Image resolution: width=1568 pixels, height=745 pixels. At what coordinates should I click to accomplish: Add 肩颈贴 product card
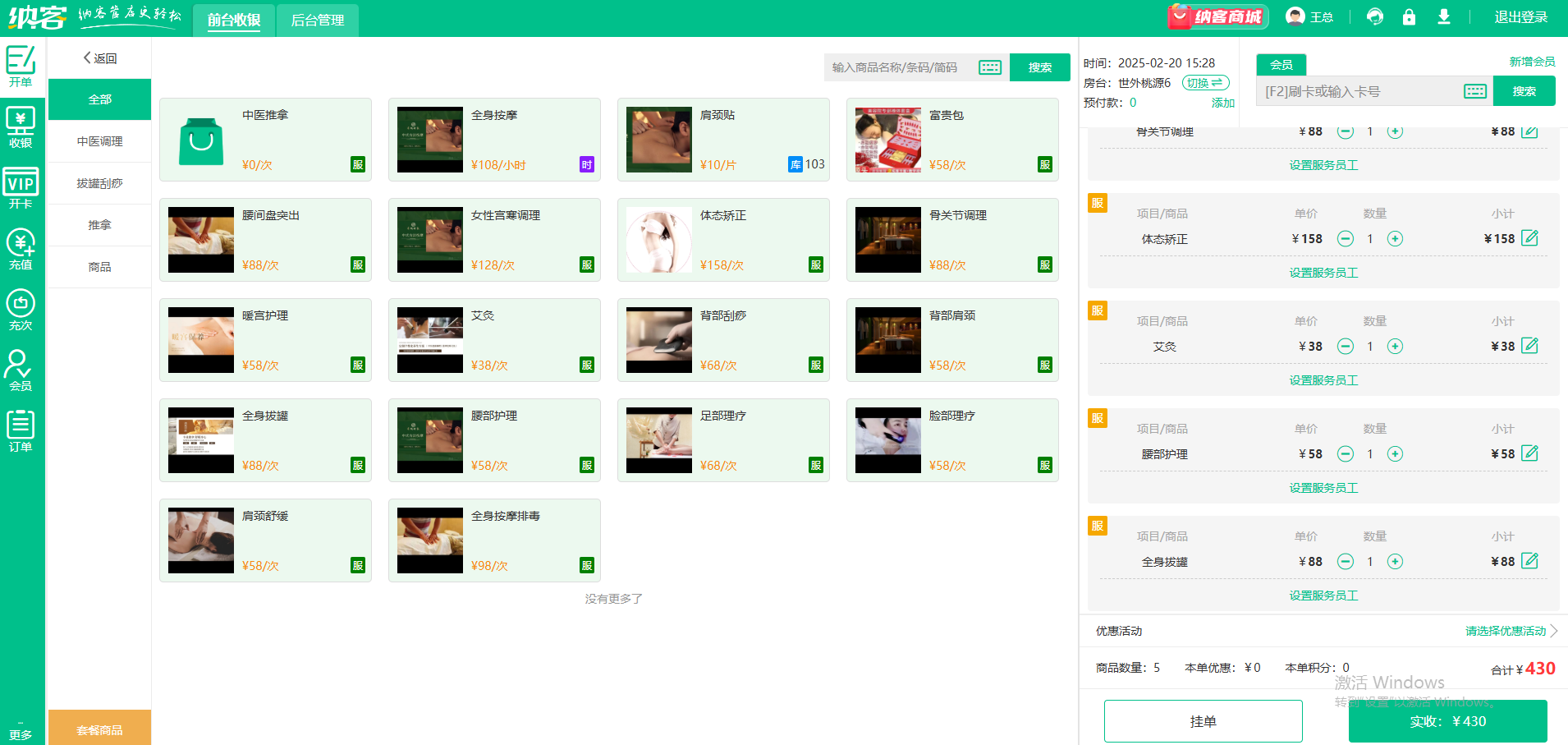pyautogui.click(x=723, y=140)
